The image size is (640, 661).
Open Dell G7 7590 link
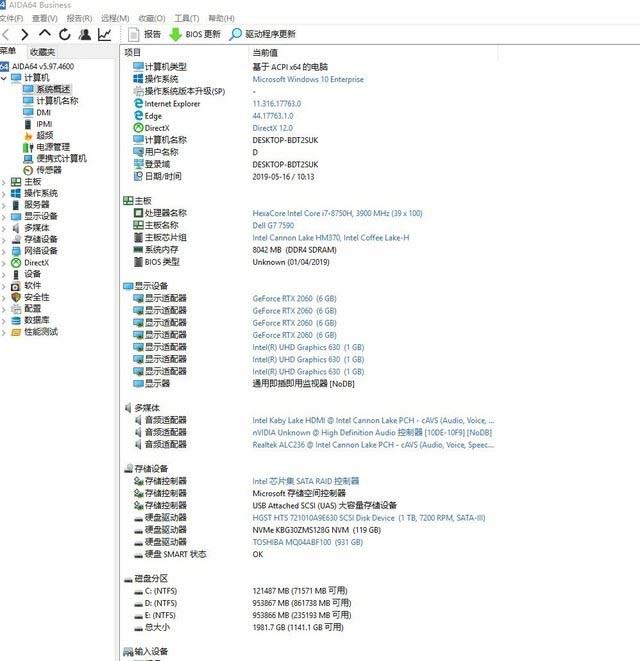273,226
